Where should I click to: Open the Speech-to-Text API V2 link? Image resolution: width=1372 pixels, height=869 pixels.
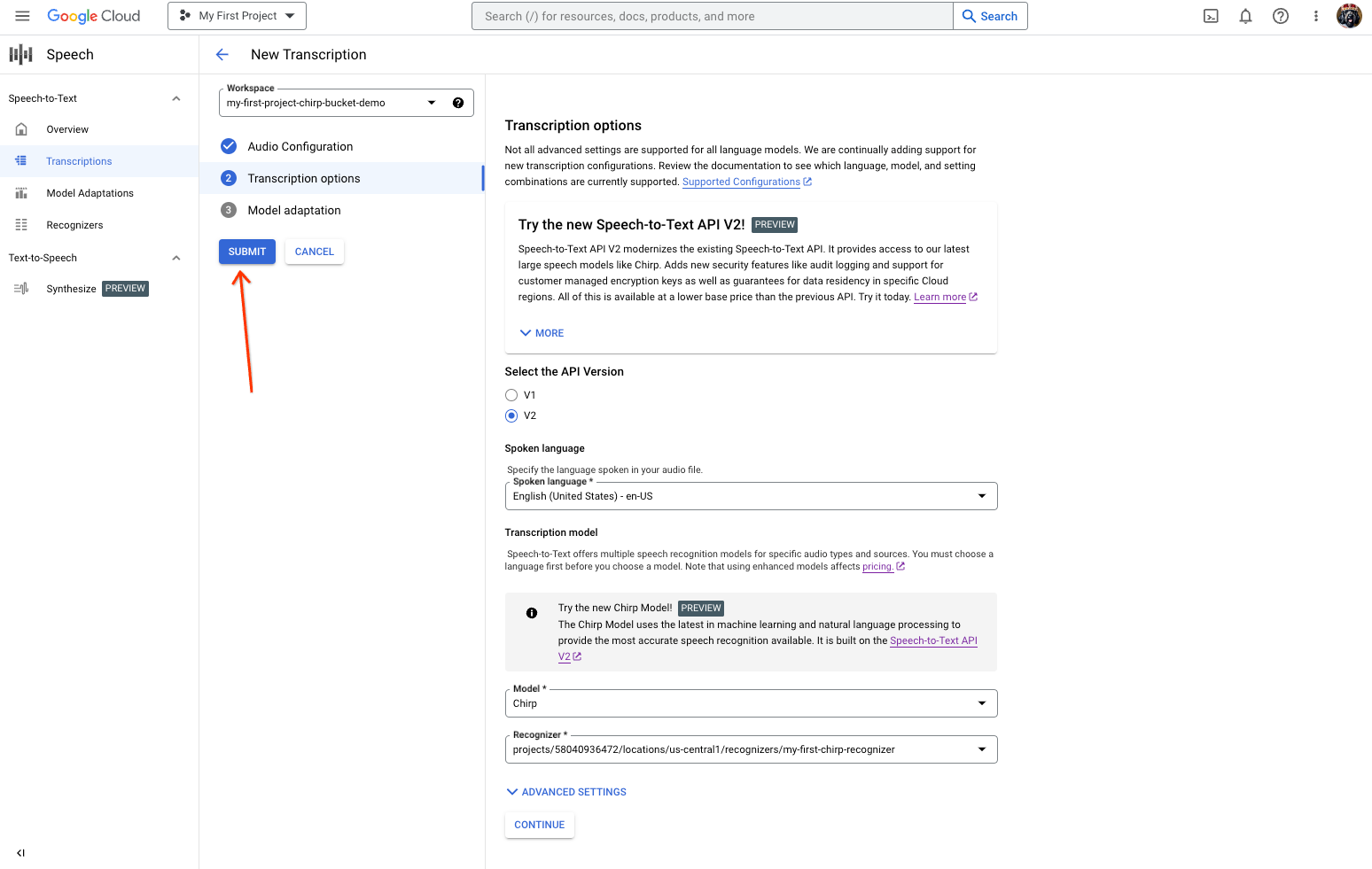tap(933, 640)
